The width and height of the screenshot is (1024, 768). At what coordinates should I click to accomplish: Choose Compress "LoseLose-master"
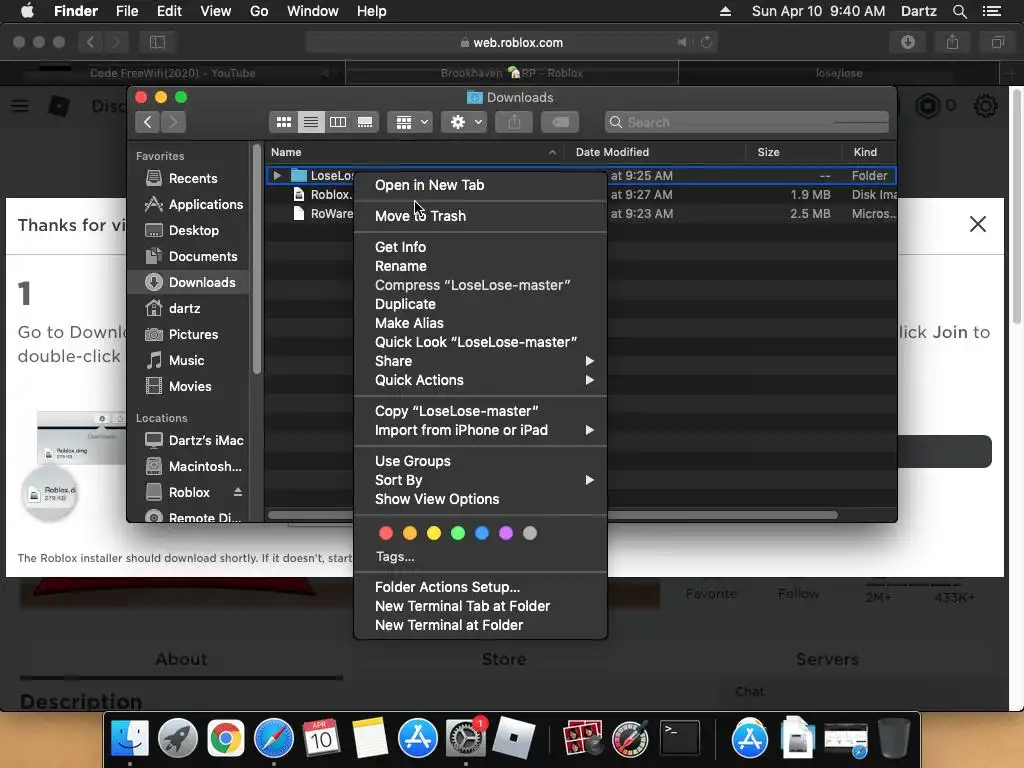coord(481,285)
